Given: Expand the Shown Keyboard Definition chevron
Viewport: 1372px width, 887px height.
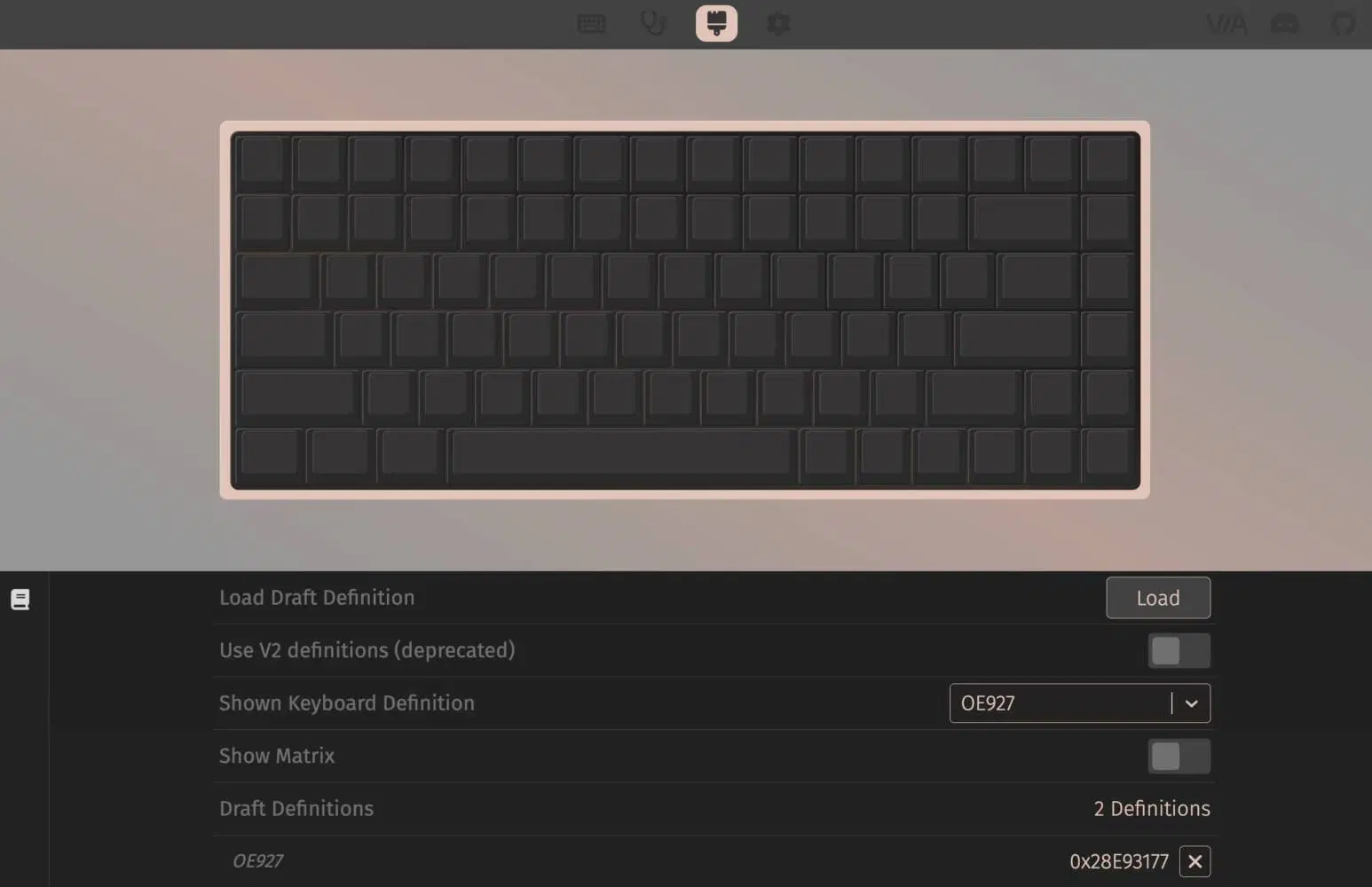Looking at the screenshot, I should (1191, 703).
